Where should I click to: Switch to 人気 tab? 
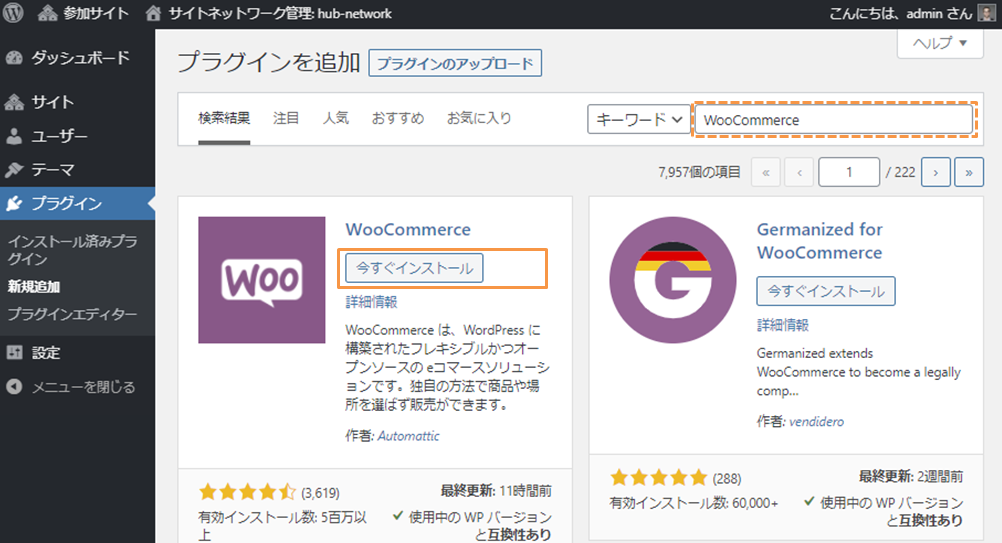click(335, 118)
